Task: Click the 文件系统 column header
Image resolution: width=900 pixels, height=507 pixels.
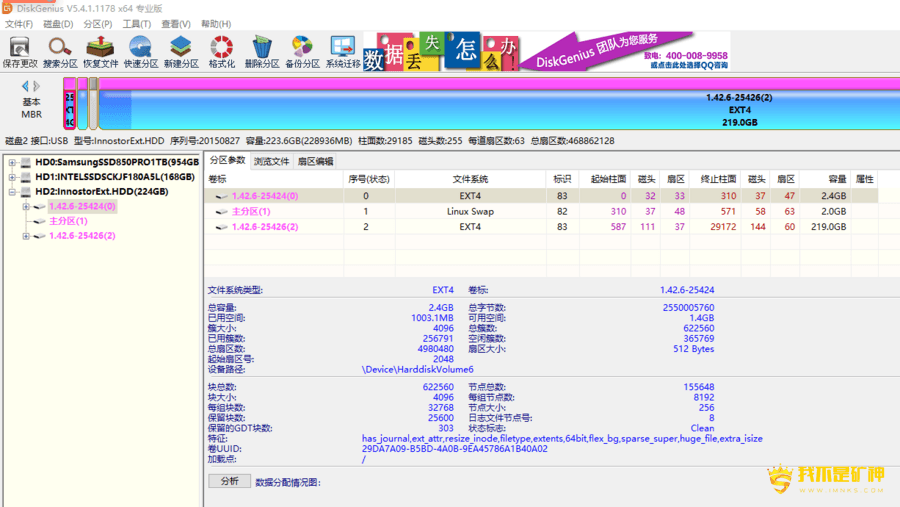Action: [x=470, y=180]
